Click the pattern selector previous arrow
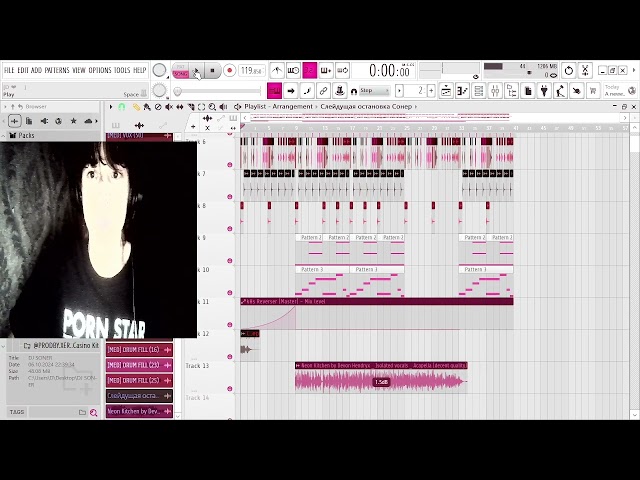640x480 pixels. [x=400, y=91]
